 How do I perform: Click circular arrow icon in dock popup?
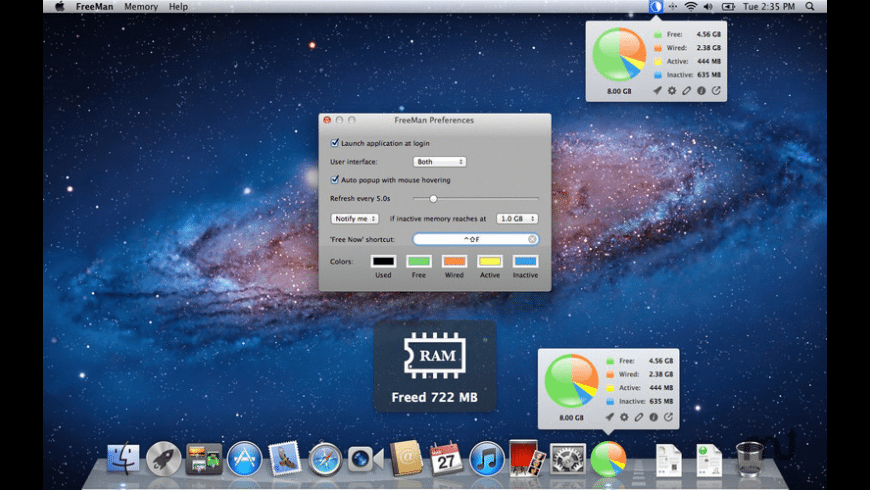click(669, 417)
